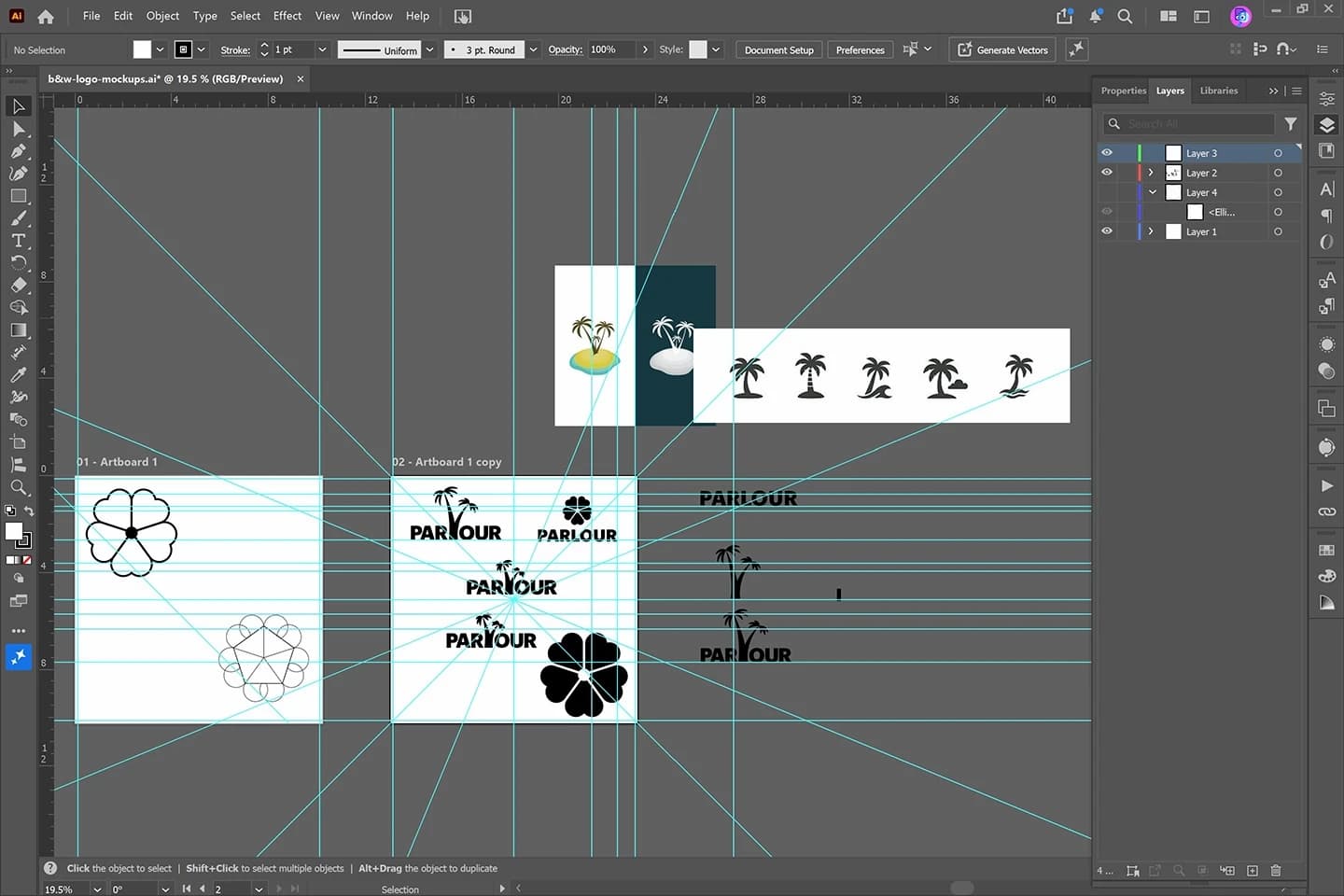Select the Direct Selection tool

[19, 129]
